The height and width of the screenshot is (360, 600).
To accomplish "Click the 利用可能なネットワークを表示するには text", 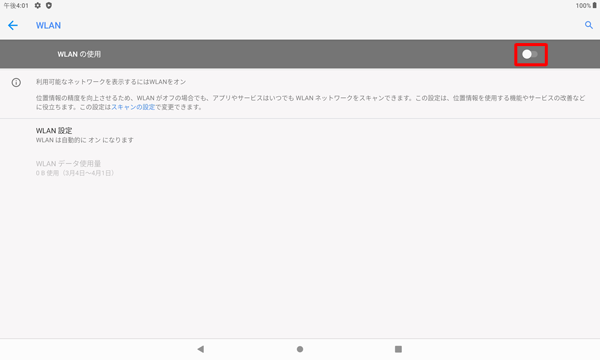I will point(92,82).
